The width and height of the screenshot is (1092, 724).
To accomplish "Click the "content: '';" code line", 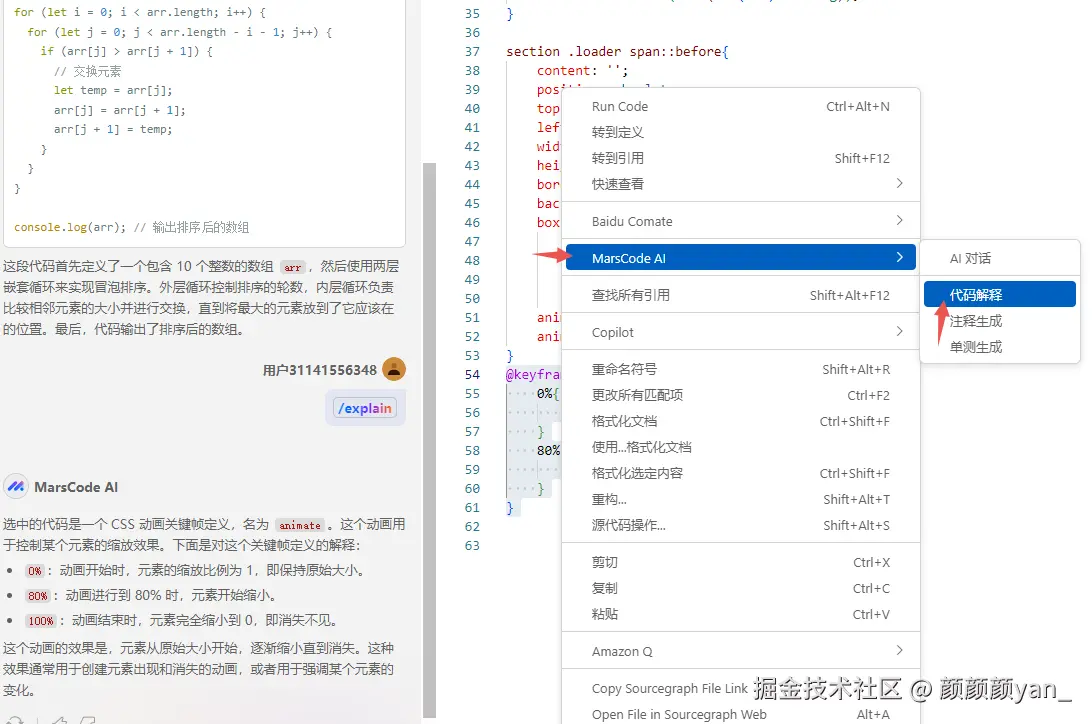I will pyautogui.click(x=582, y=70).
